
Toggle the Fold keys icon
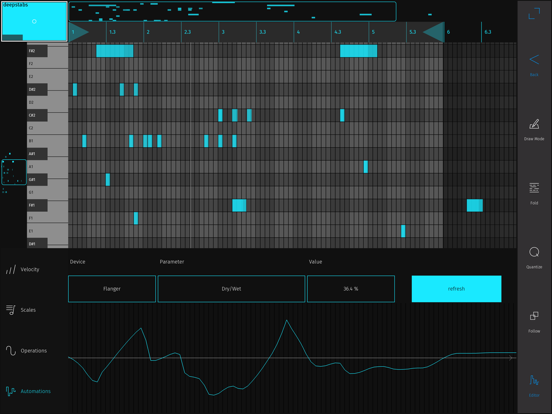[534, 188]
